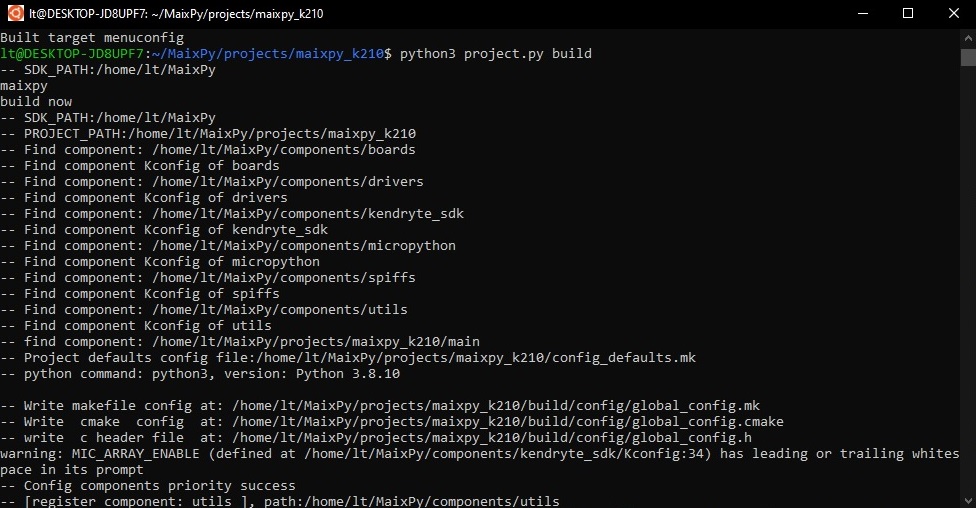
Task: Click 'Find component Kconfig of micropython'
Action: [x=172, y=261]
